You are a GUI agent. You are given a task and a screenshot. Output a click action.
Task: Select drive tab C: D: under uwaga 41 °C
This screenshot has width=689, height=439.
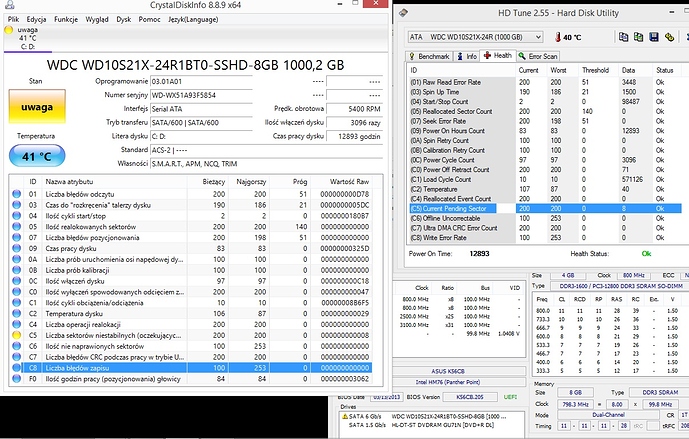click(28, 38)
